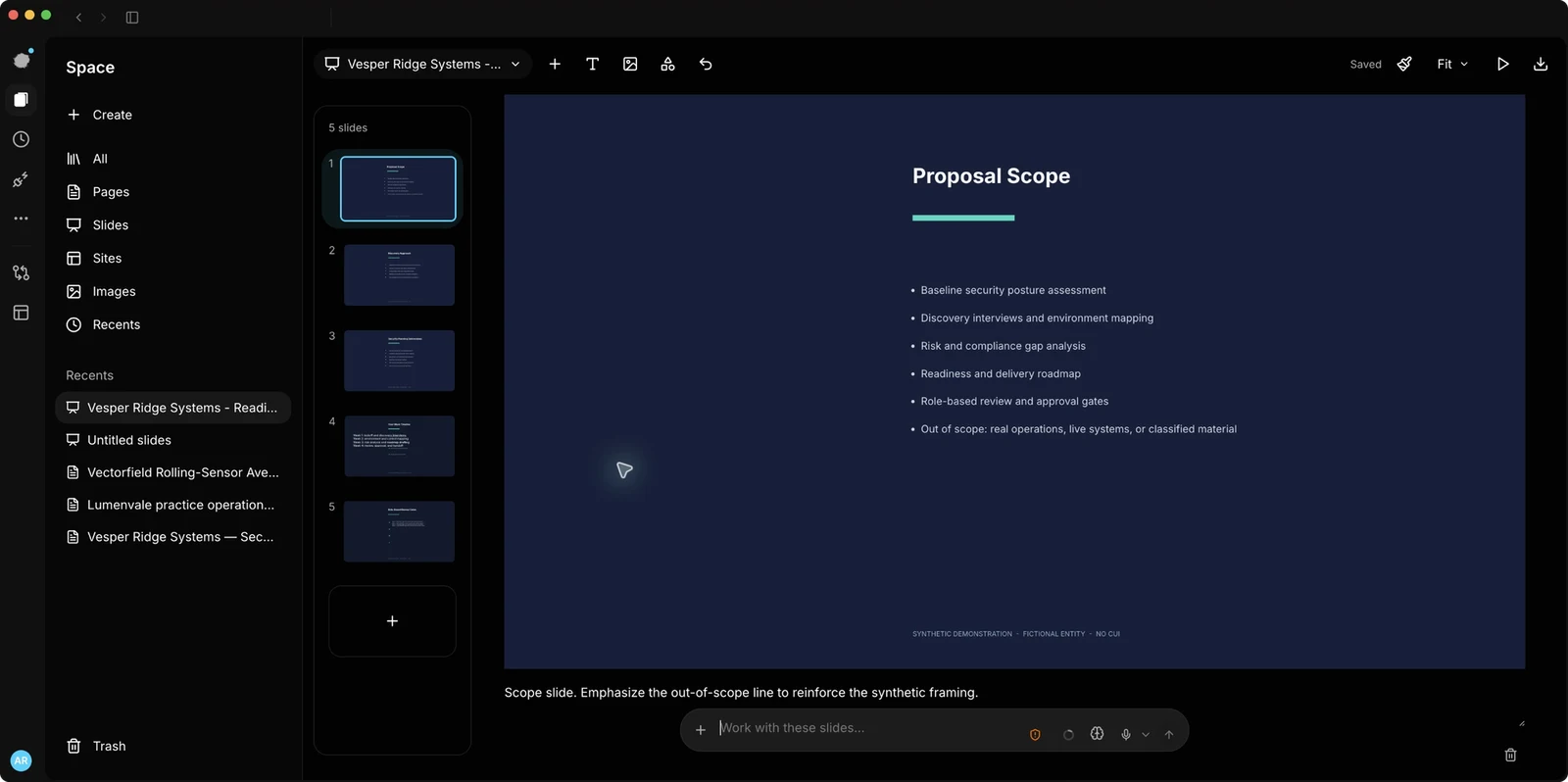This screenshot has width=1568, height=782.
Task: Undo the last change with the undo arrow
Action: point(706,64)
